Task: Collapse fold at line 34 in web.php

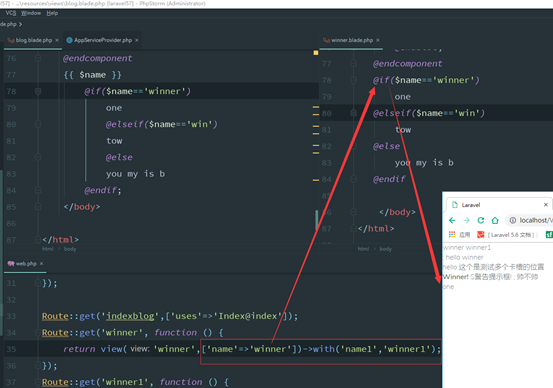Action: (x=38, y=332)
